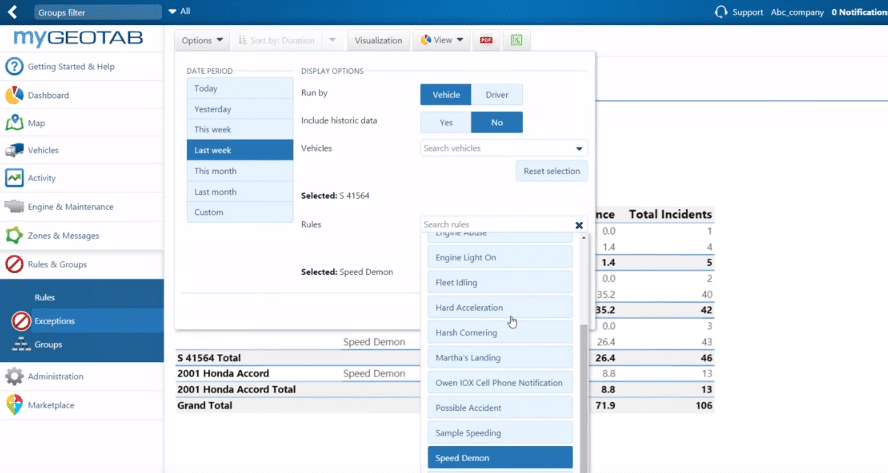Open Getting Started & Help question icon
The image size is (888, 473).
click(x=14, y=66)
